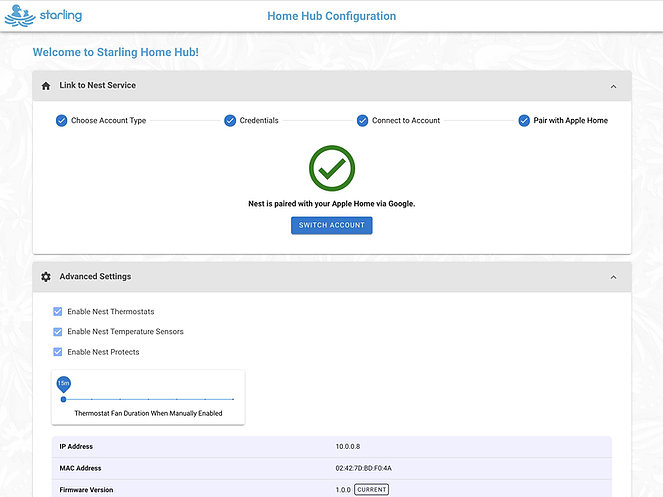Click the house icon beside Link to Nest Service

[46, 86]
